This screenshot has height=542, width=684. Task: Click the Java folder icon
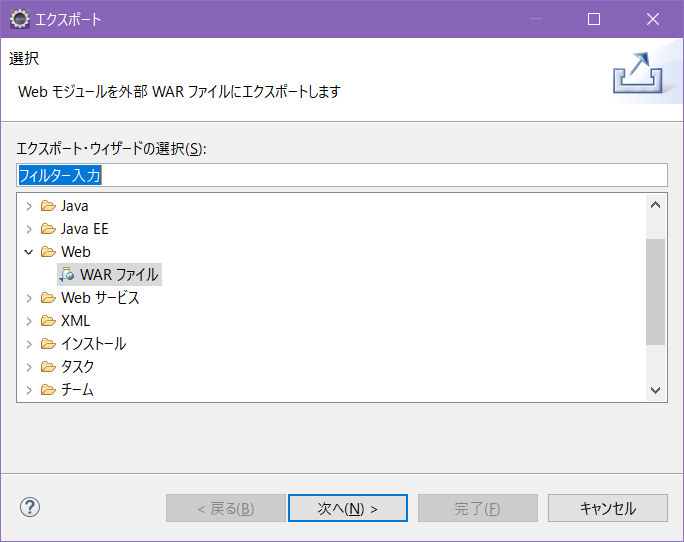point(48,206)
